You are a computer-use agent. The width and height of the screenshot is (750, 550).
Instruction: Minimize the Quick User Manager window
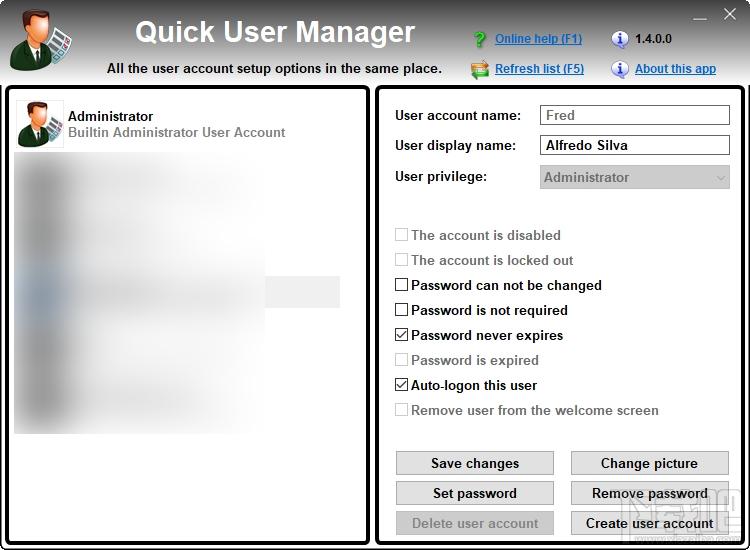[700, 18]
